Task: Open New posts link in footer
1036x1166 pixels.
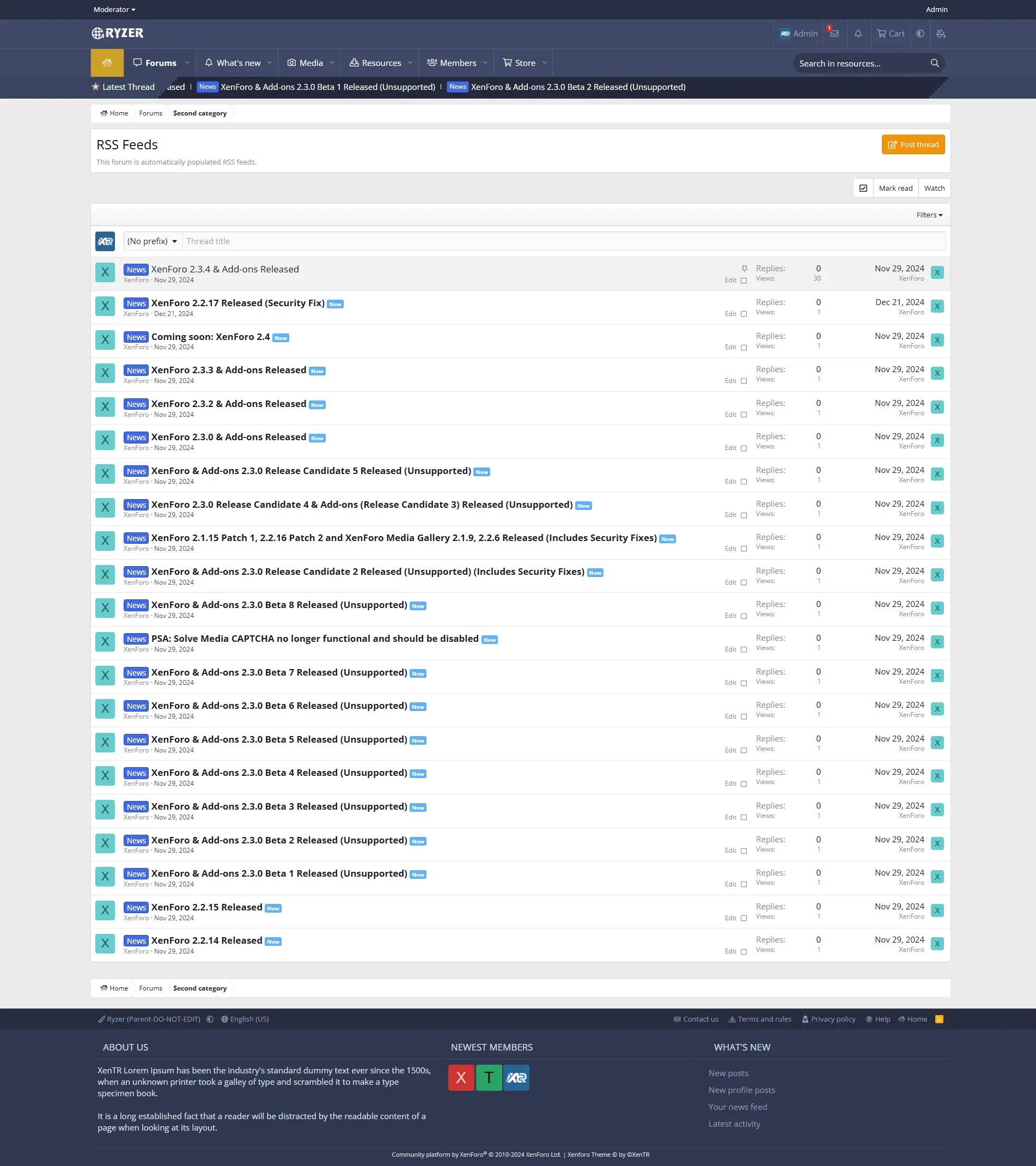Action: click(728, 1073)
